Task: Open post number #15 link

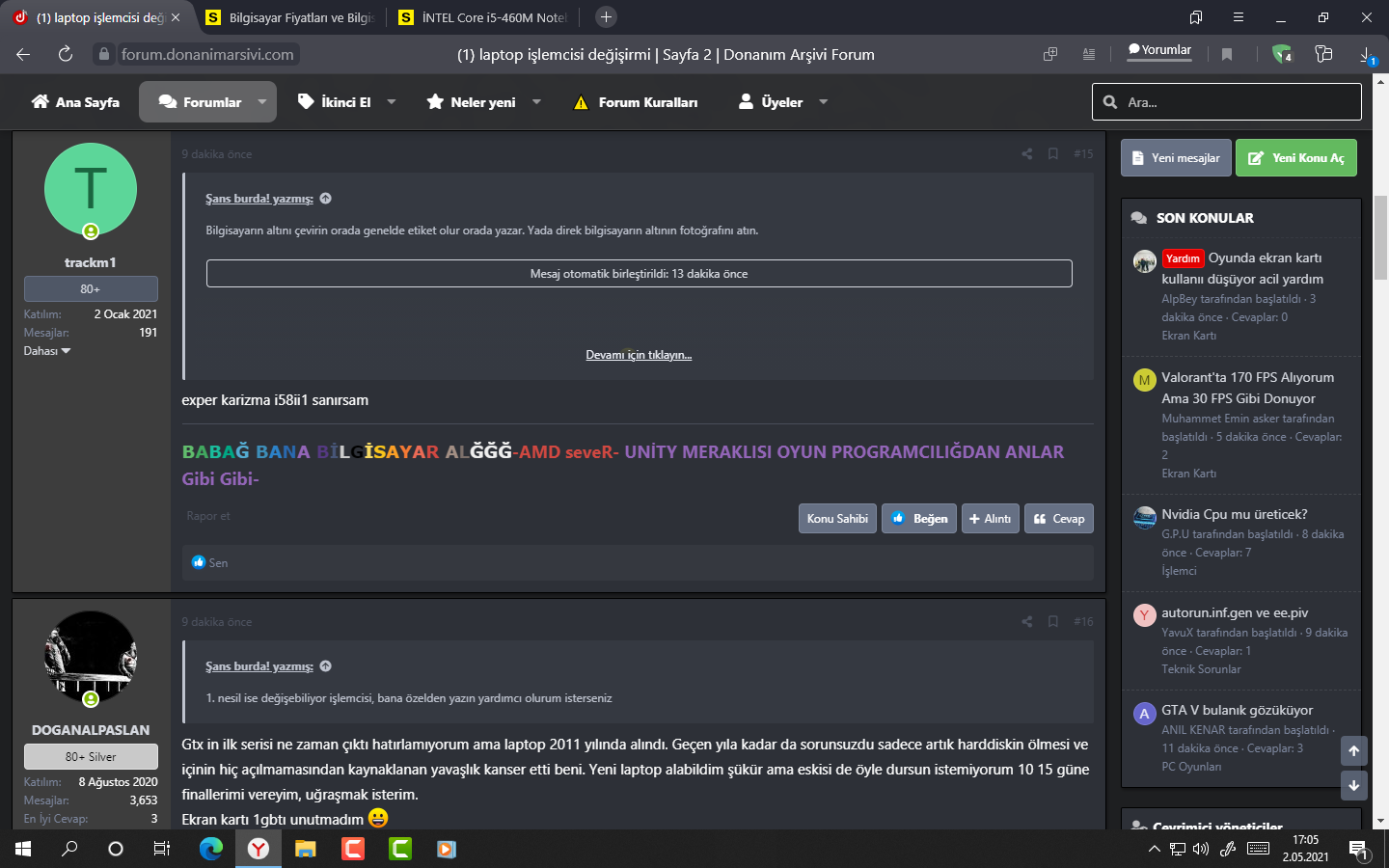Action: (x=1083, y=154)
